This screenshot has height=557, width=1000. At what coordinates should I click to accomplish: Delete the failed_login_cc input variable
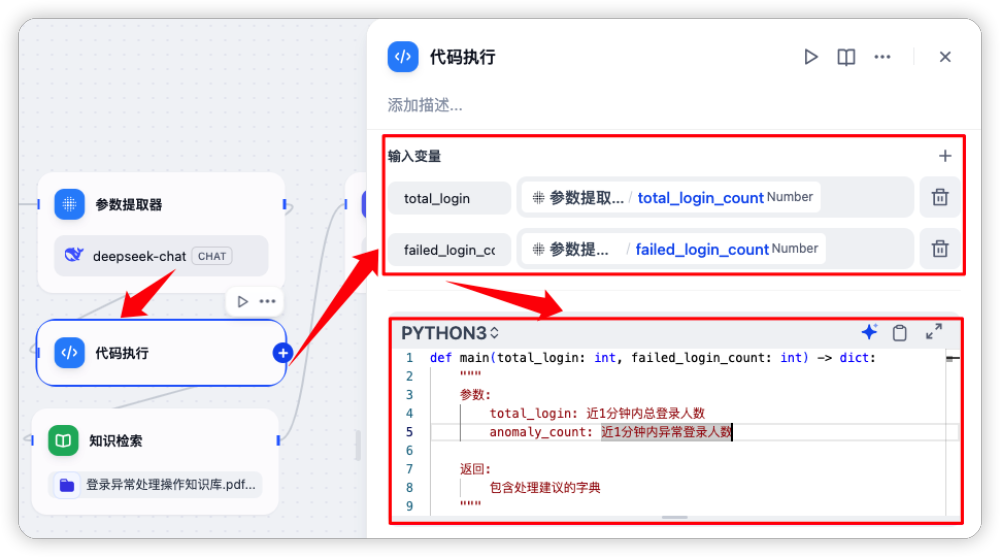tap(940, 249)
